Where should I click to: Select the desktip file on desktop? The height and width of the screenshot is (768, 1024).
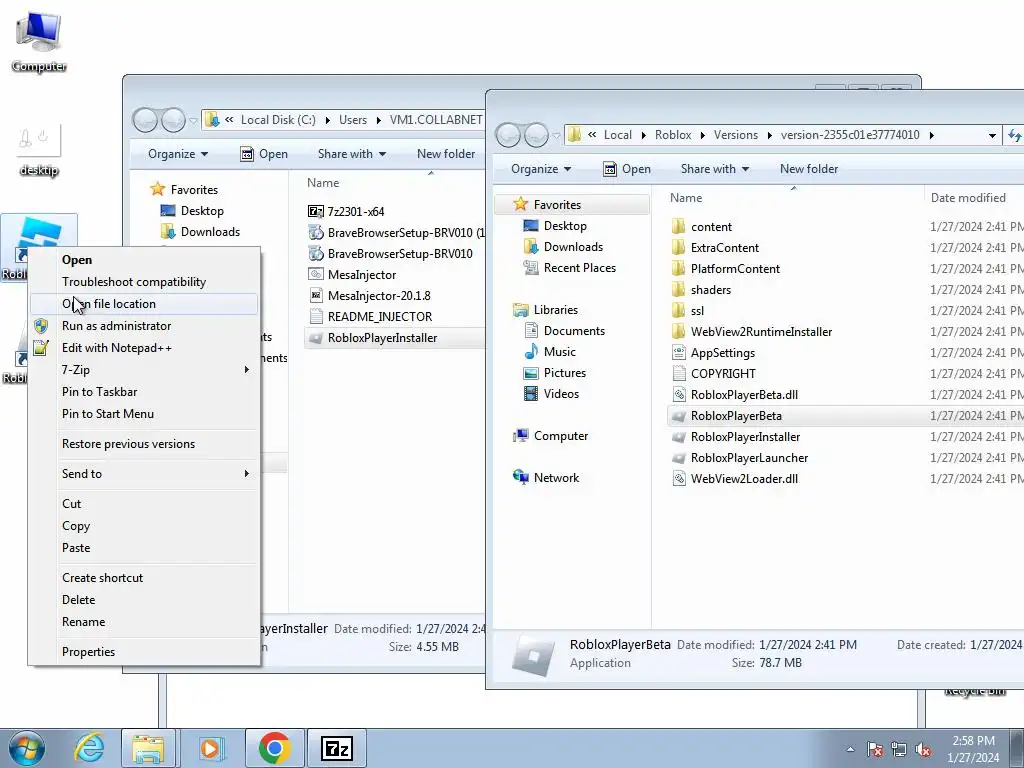[x=39, y=150]
